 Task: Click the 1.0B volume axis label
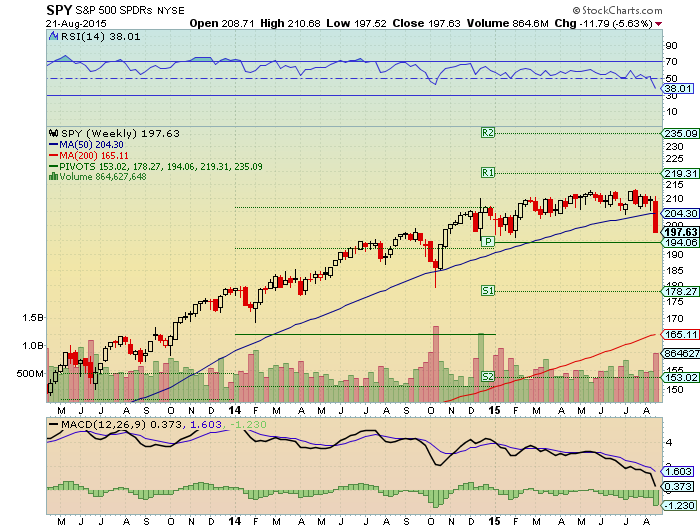pyautogui.click(x=33, y=346)
